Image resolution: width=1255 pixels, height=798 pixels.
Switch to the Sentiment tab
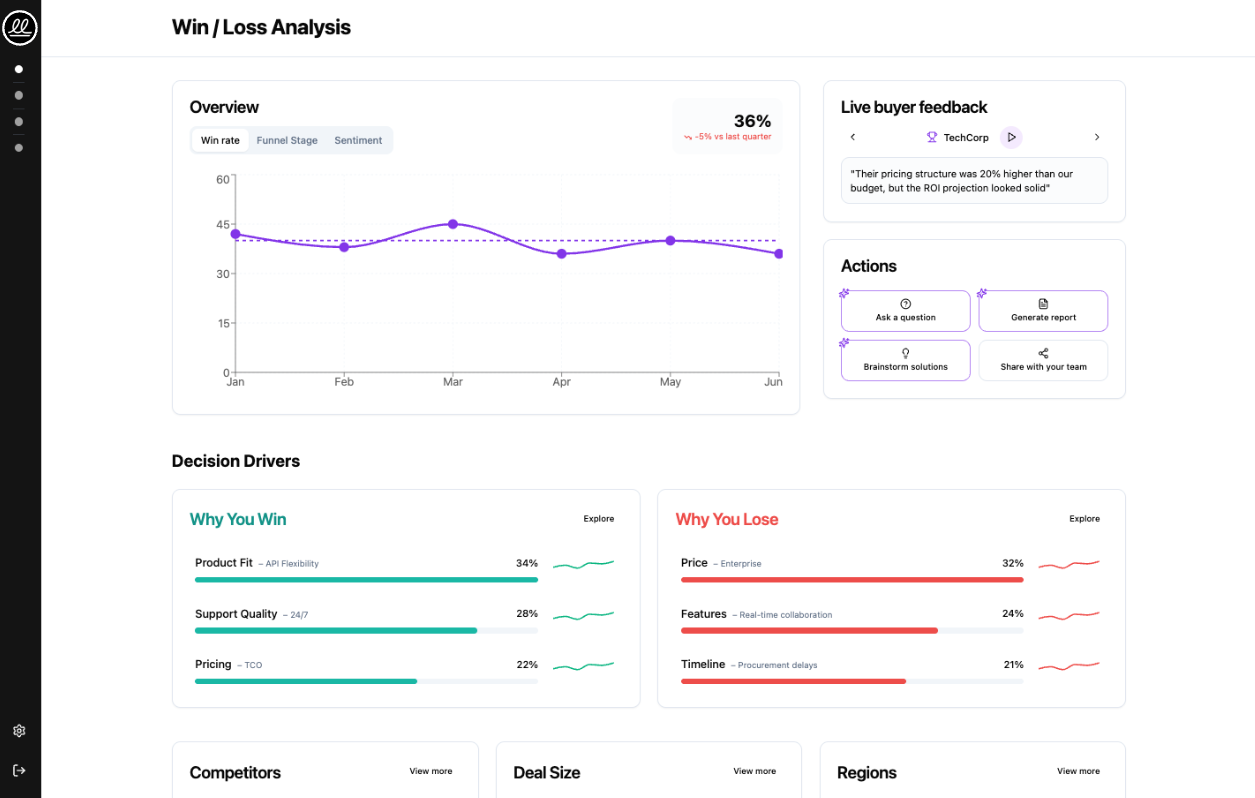tap(358, 140)
